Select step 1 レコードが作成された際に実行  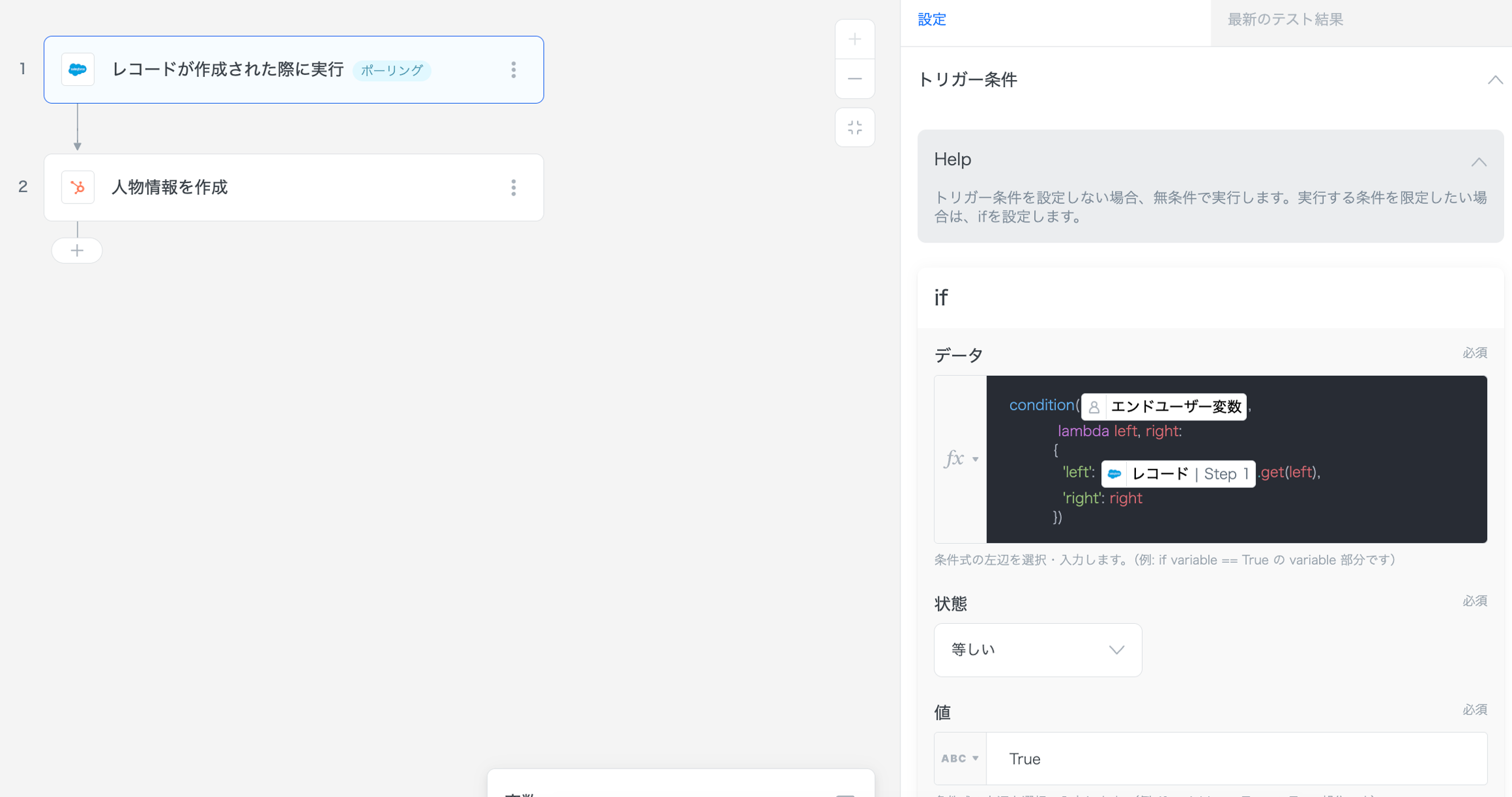point(227,70)
